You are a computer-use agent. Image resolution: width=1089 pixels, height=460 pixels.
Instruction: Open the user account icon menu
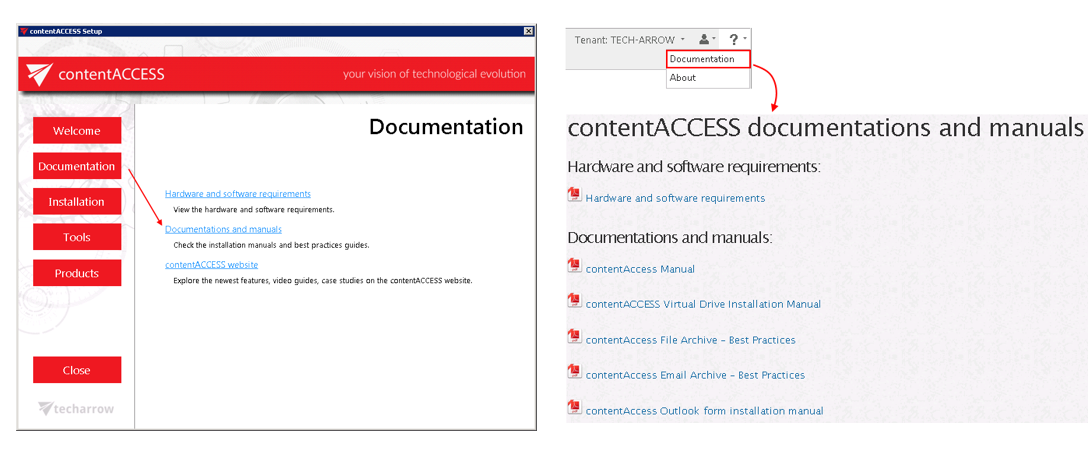pyautogui.click(x=707, y=40)
